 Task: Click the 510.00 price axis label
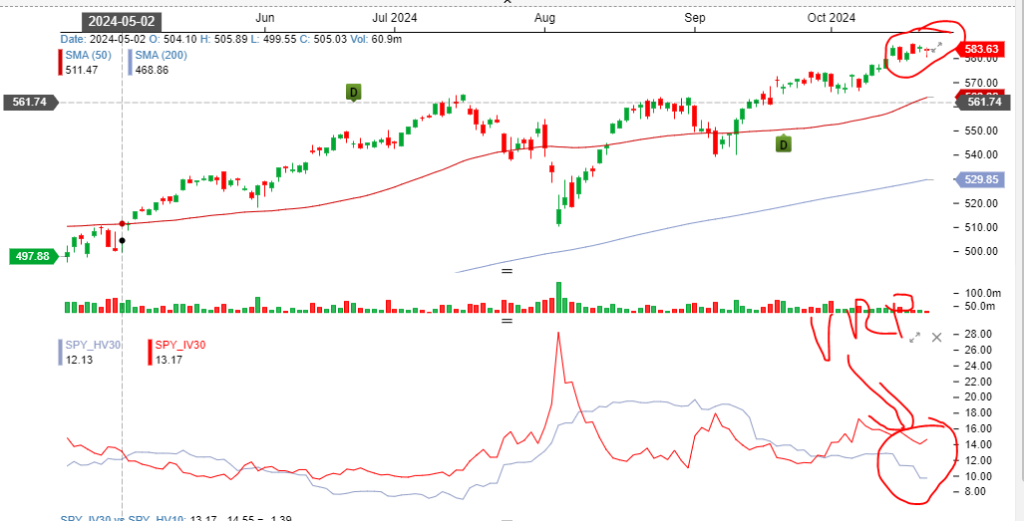pos(983,227)
